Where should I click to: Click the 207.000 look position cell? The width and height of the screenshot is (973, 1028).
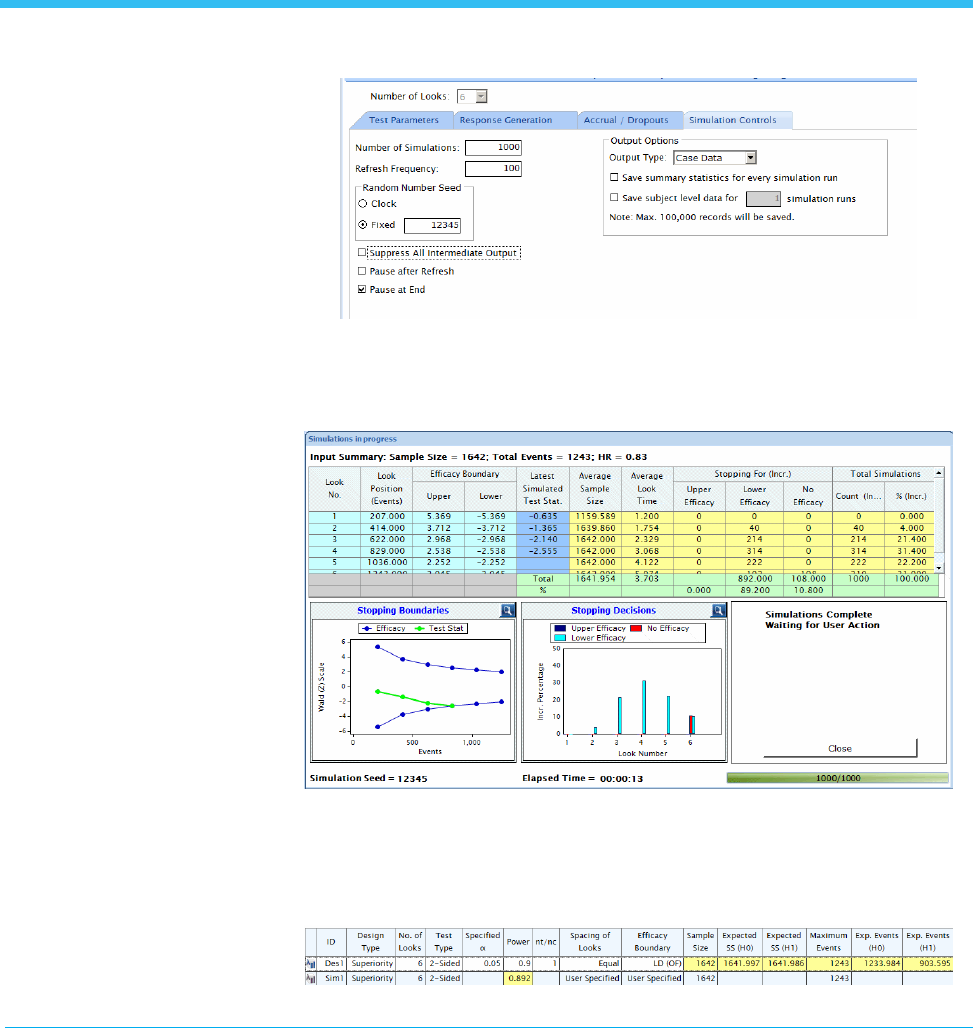(386, 517)
